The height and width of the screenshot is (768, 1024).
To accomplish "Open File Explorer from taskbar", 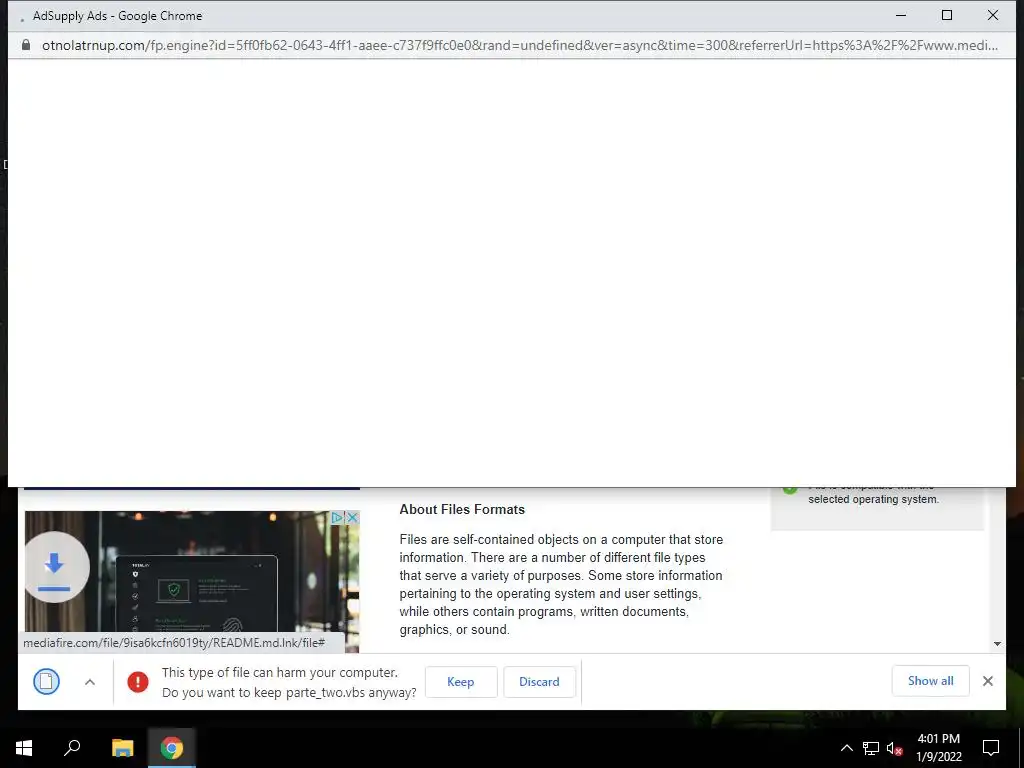I will click(x=122, y=748).
